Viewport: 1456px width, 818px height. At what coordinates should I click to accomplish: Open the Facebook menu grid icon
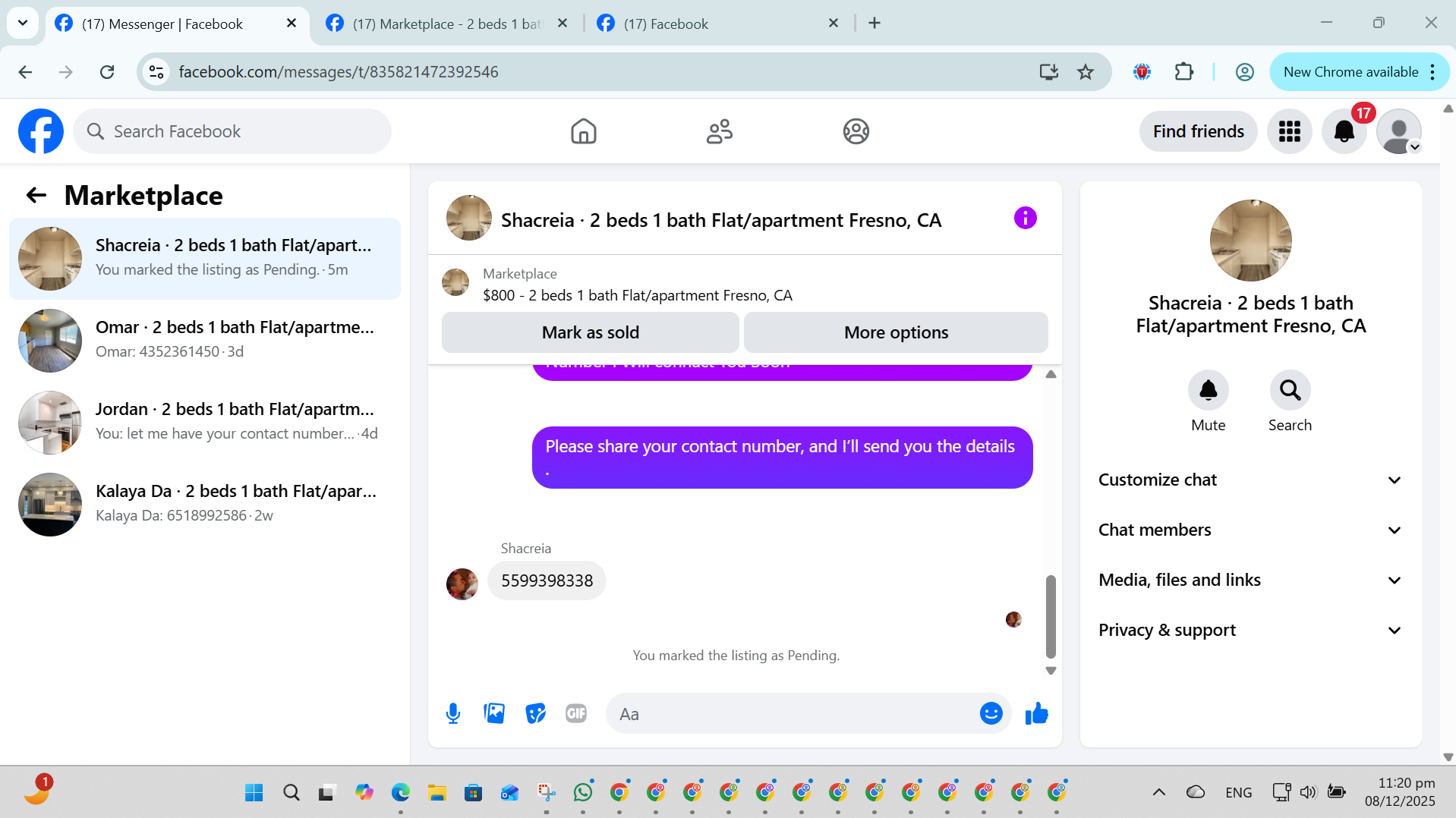[x=1289, y=131]
